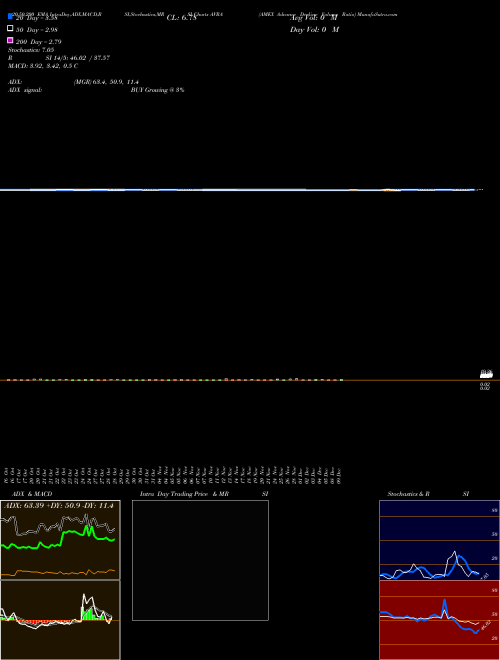Click the 'Stochastics: 7.05' value
This screenshot has width=500, height=660.
tap(31, 50)
